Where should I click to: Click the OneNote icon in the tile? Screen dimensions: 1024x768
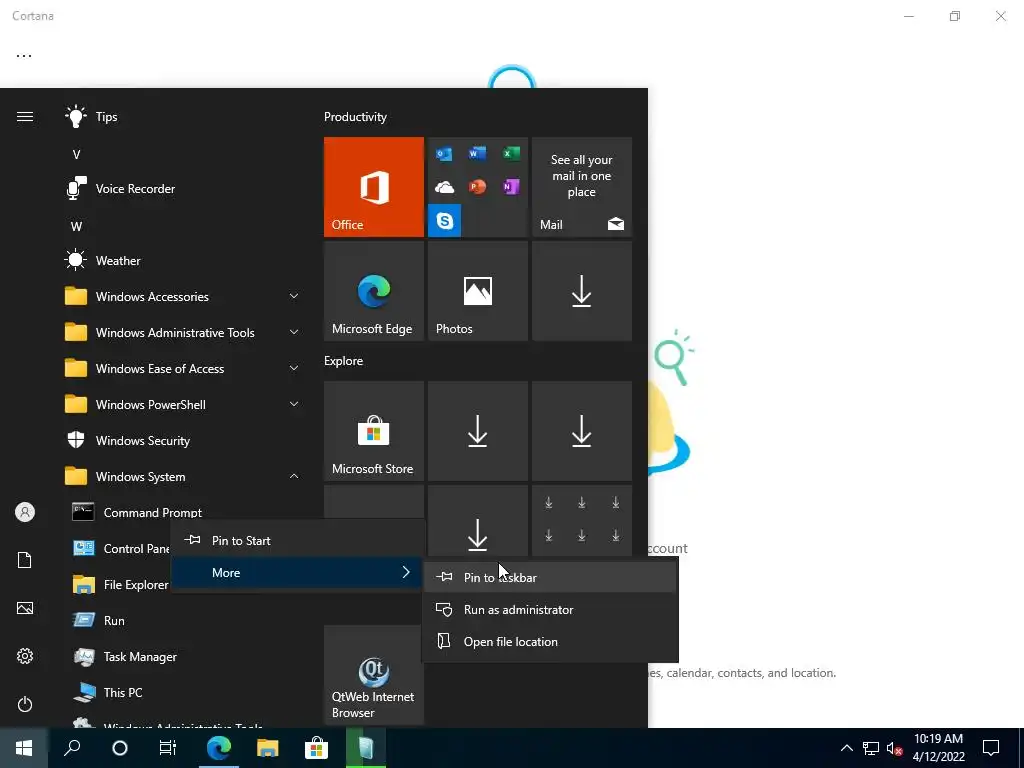point(511,187)
